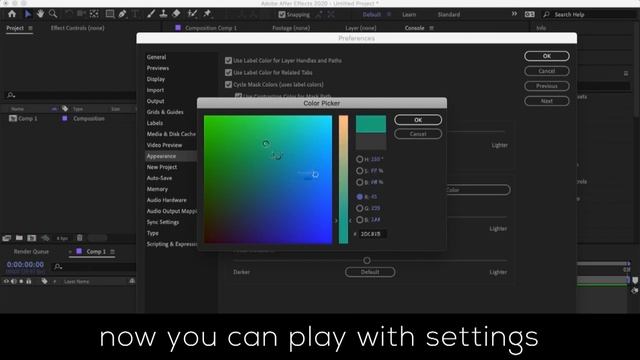This screenshot has height=360, width=640.
Task: Open the Comp 1 timeline panel menu
Action: coord(113,251)
